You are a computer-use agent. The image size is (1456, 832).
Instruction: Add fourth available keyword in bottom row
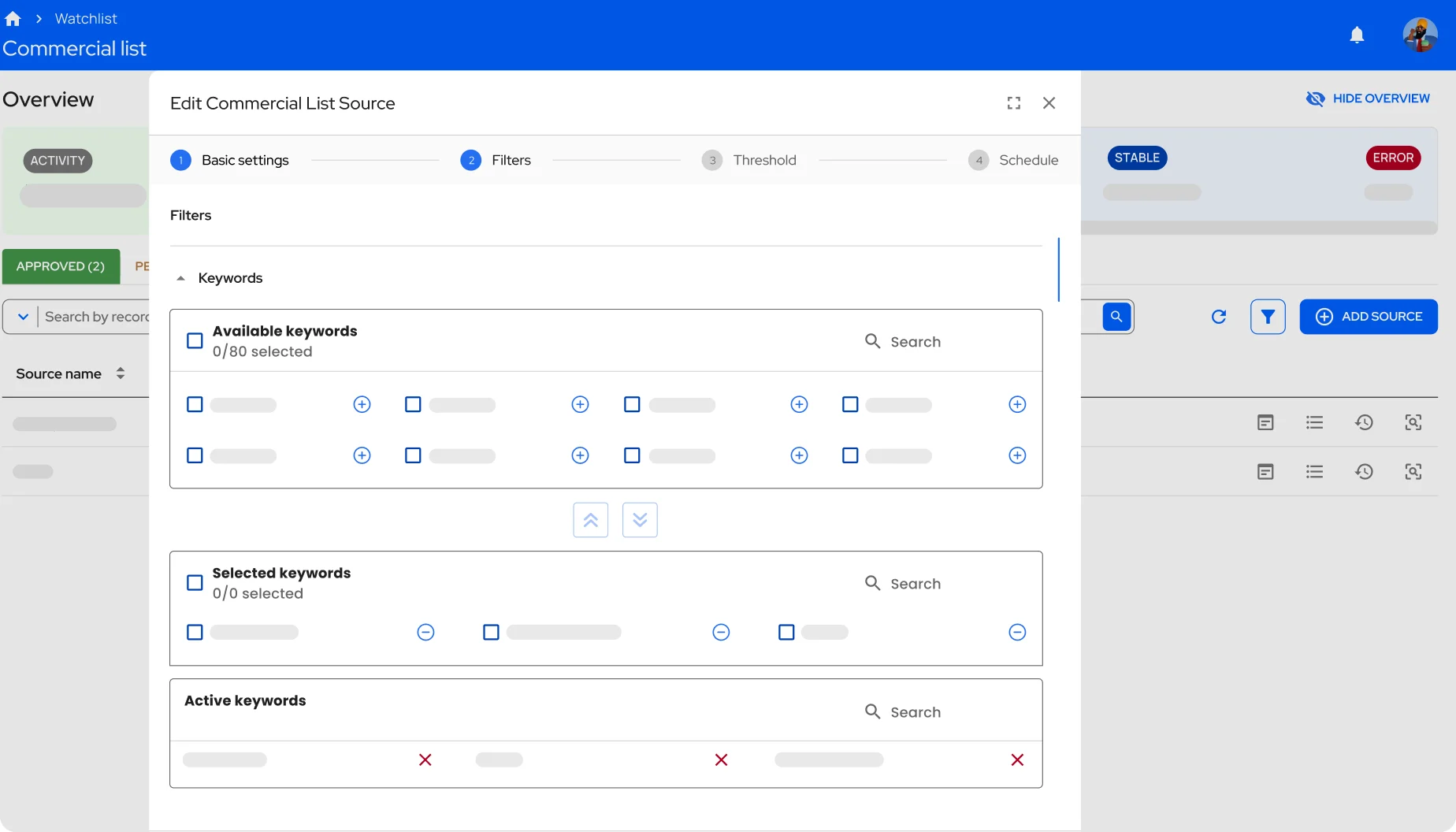(x=1017, y=455)
